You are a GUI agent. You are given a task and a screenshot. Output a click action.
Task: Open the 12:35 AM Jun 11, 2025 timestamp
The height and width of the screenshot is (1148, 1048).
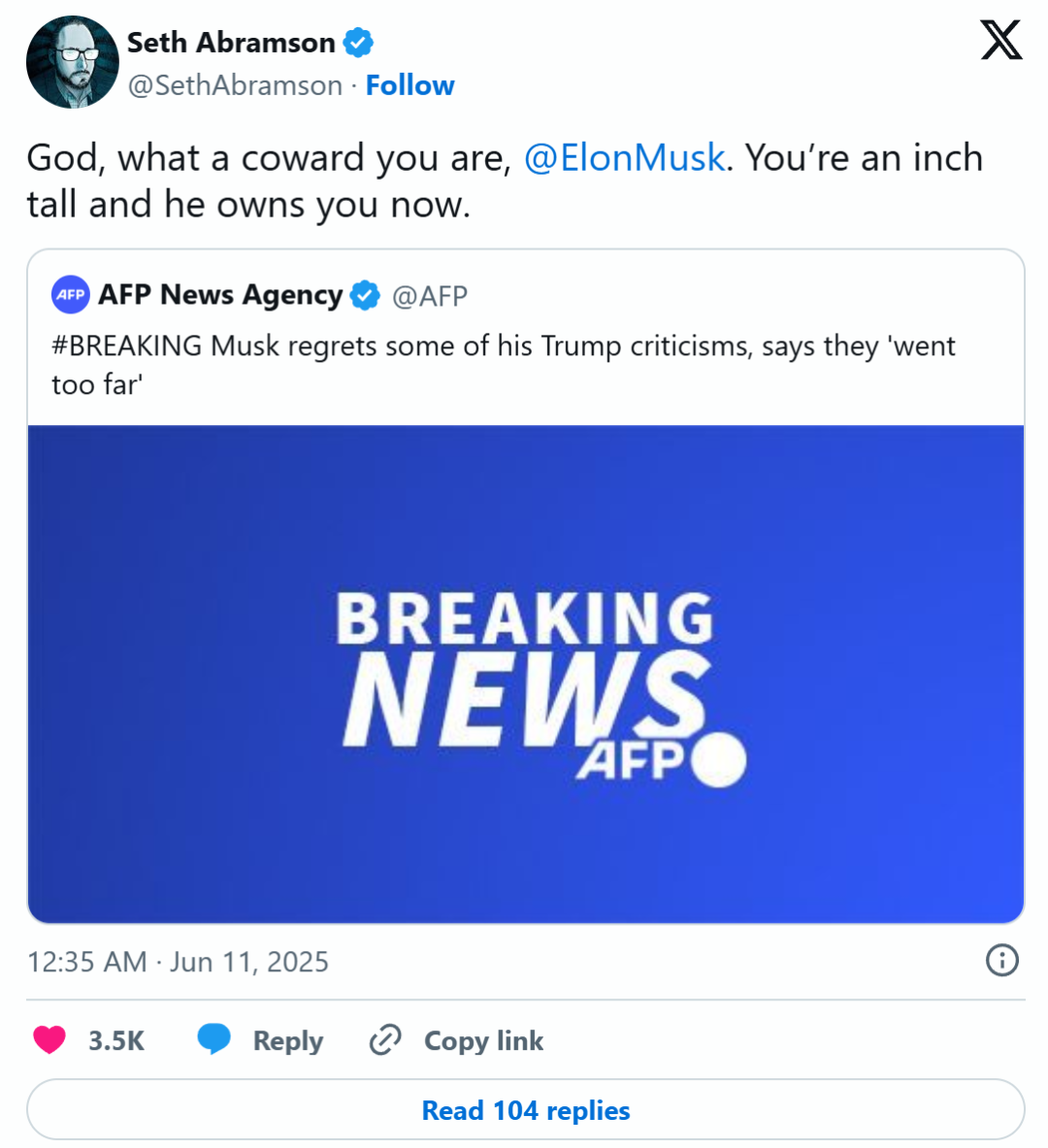pyautogui.click(x=178, y=962)
